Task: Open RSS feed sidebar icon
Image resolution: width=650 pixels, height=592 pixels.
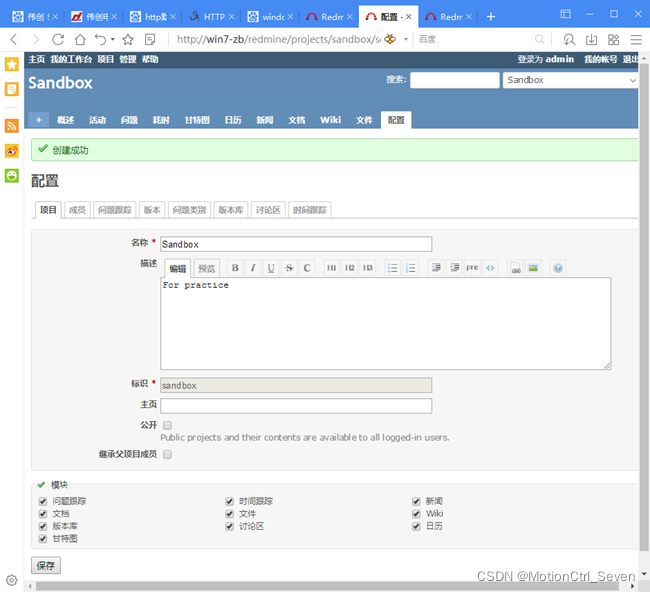Action: coord(12,126)
